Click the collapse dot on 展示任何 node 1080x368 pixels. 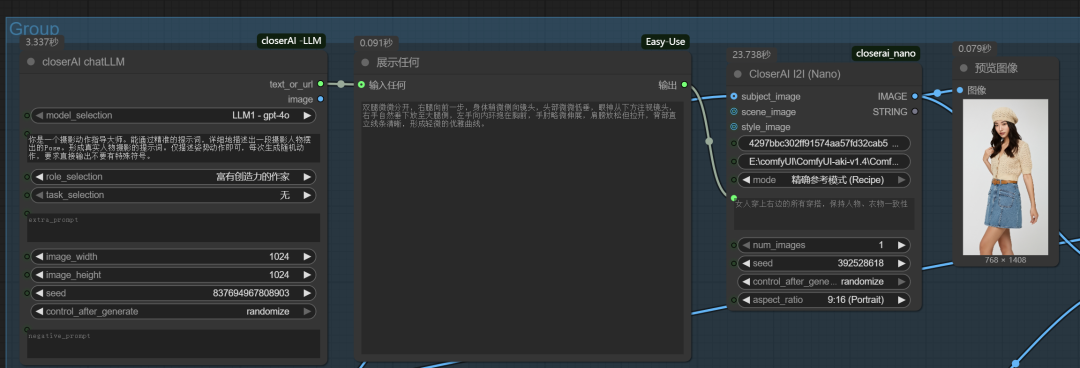pyautogui.click(x=364, y=63)
